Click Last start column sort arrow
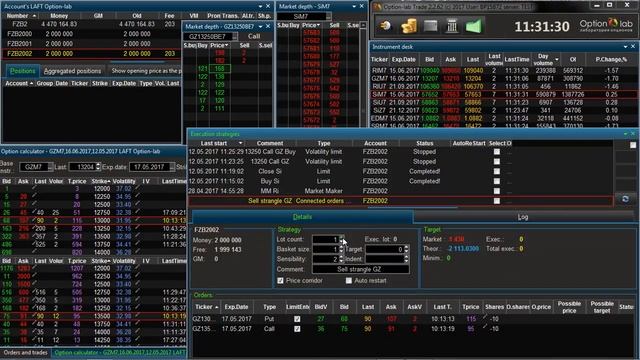 click(240, 143)
